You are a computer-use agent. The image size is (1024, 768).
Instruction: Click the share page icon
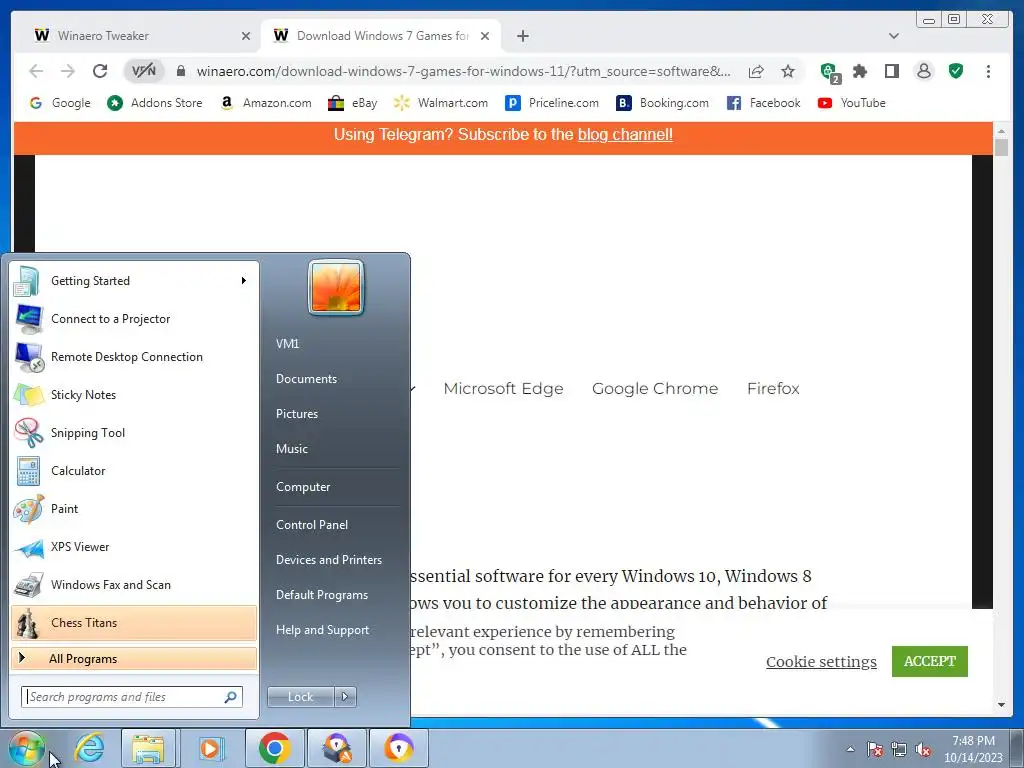tap(756, 71)
